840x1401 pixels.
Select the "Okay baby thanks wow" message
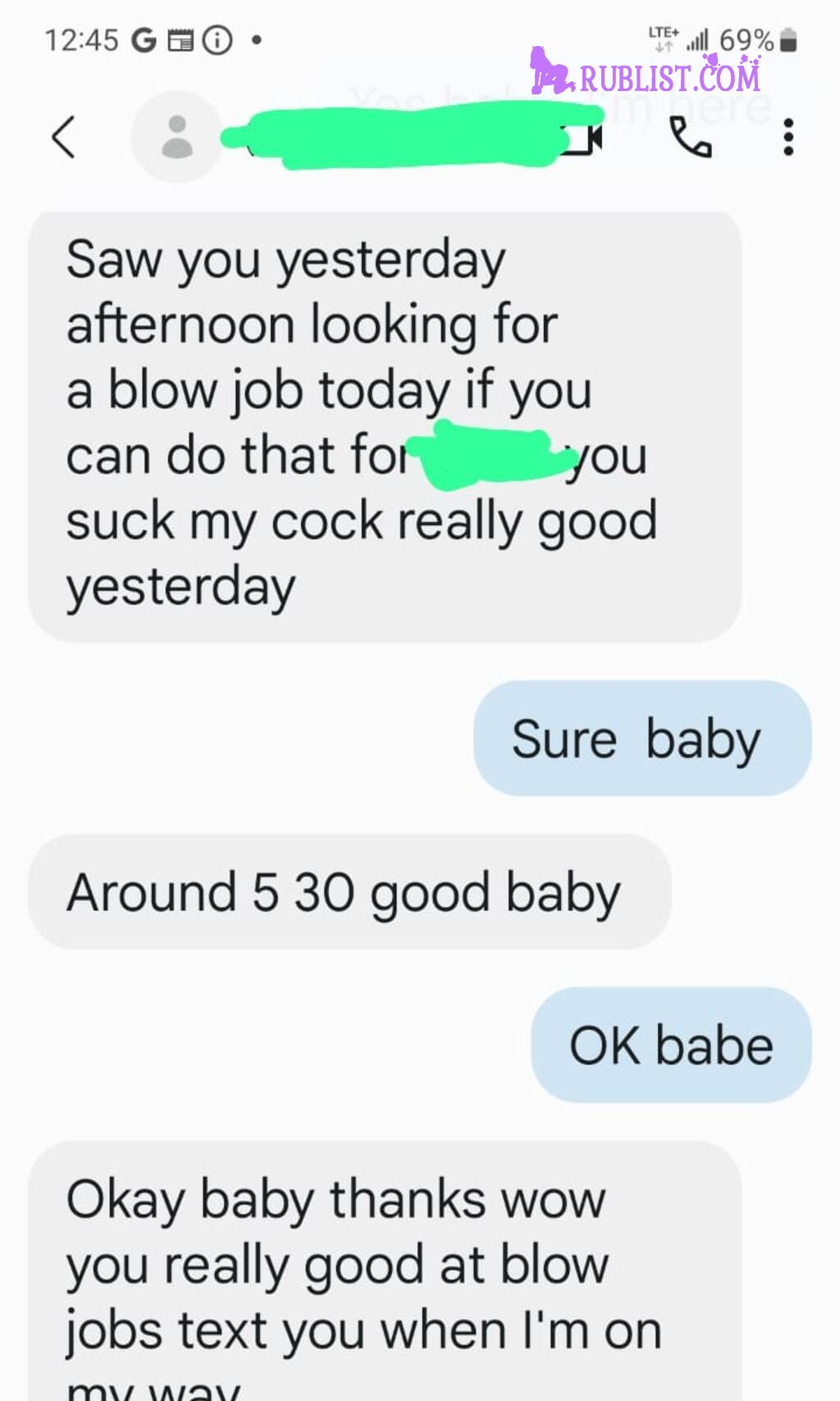coord(385,1271)
